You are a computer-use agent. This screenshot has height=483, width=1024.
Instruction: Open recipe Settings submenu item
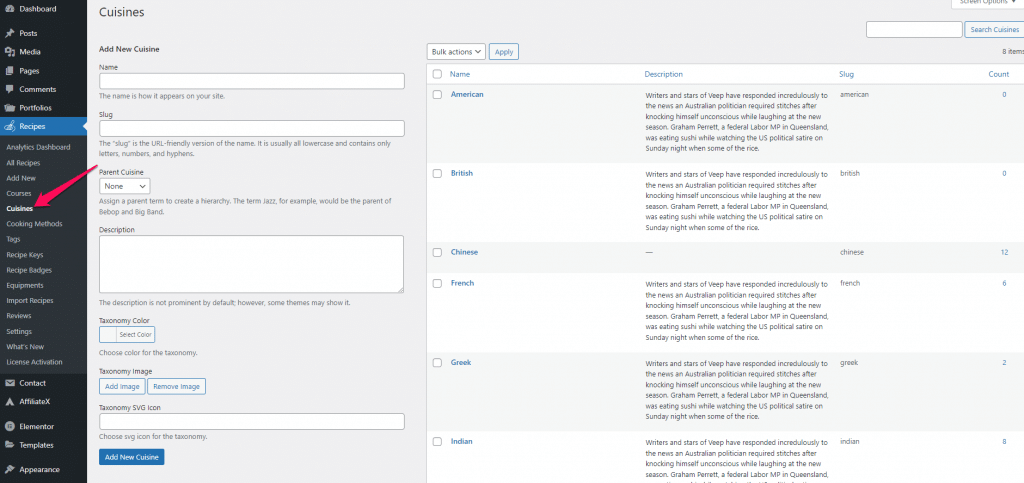coord(19,332)
